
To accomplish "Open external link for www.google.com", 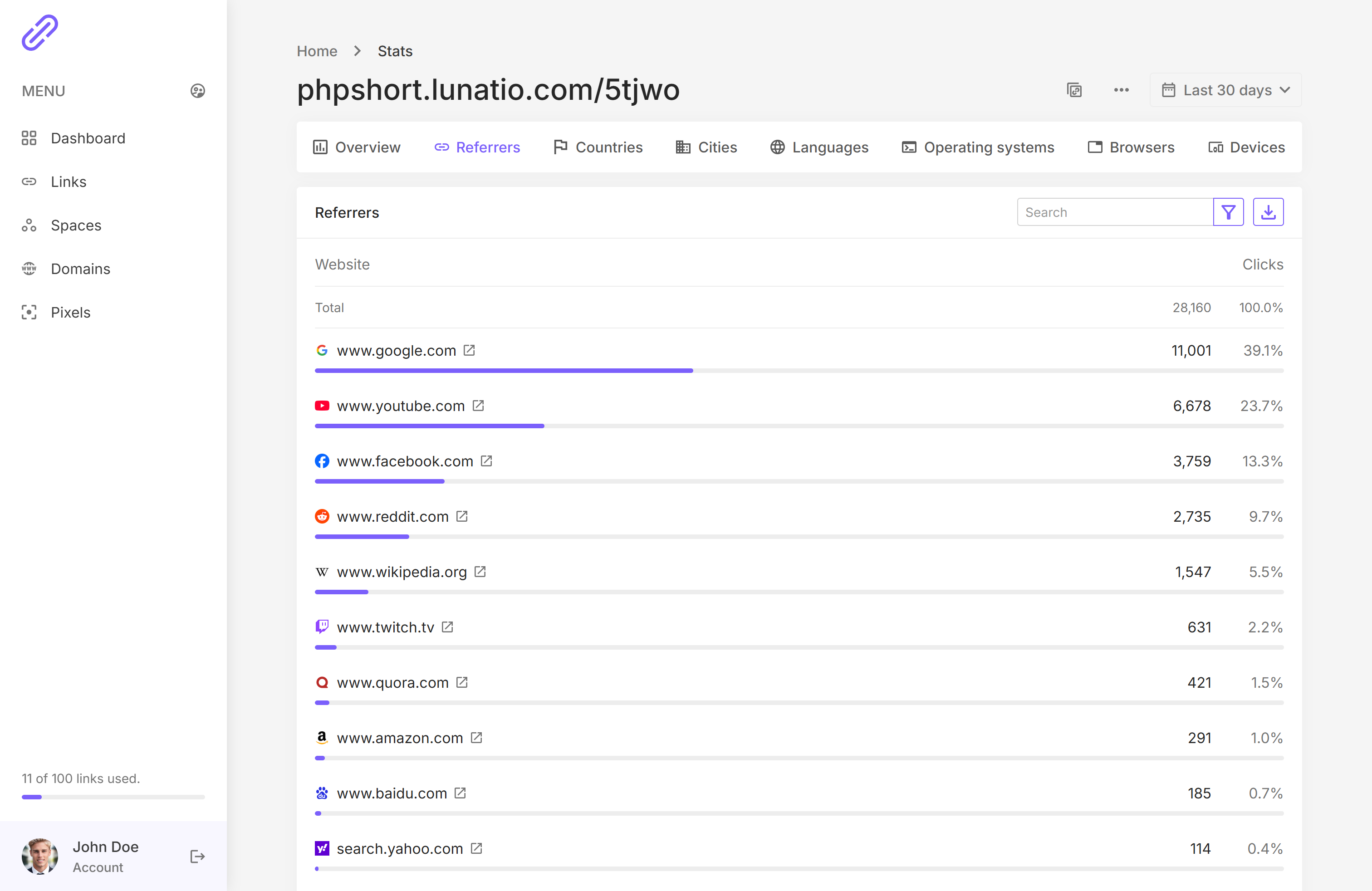I will (x=469, y=350).
